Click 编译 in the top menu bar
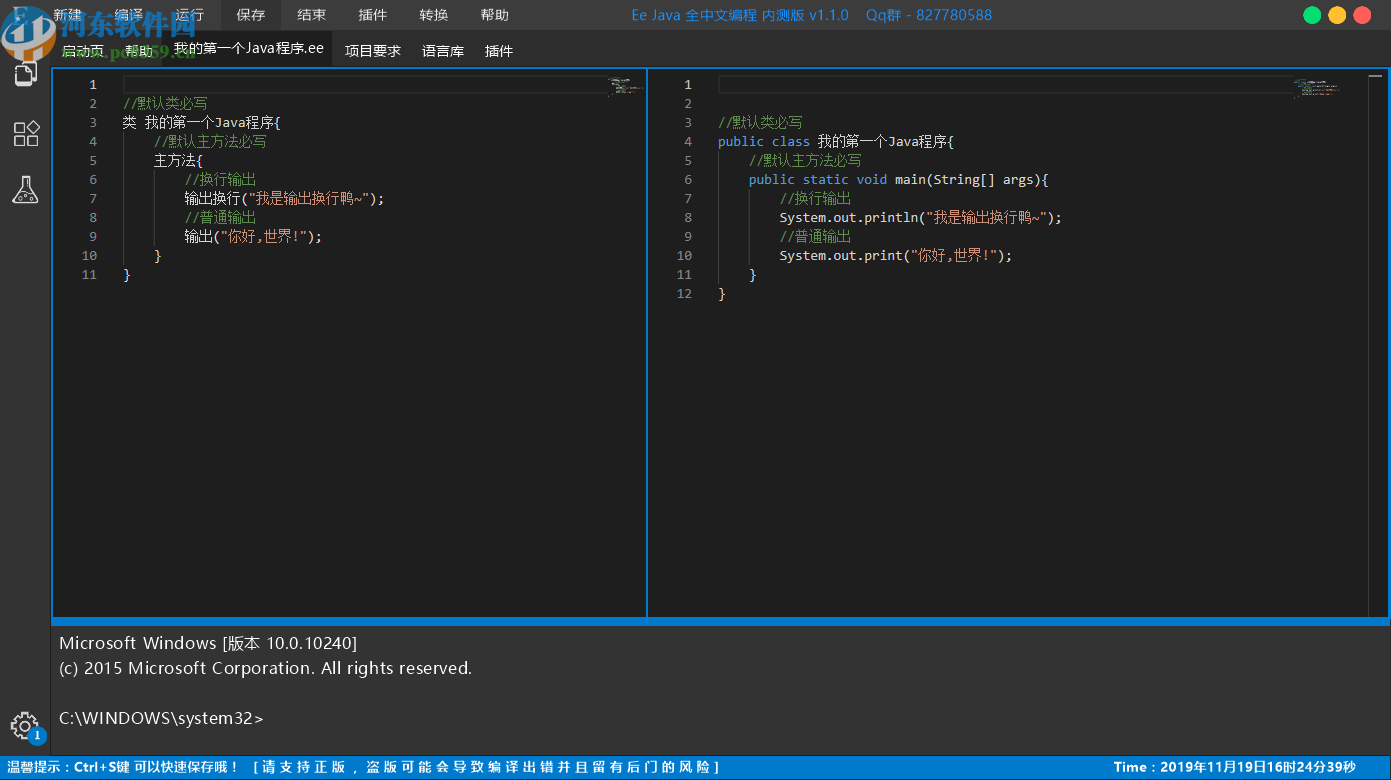The height and width of the screenshot is (780, 1391). (129, 15)
